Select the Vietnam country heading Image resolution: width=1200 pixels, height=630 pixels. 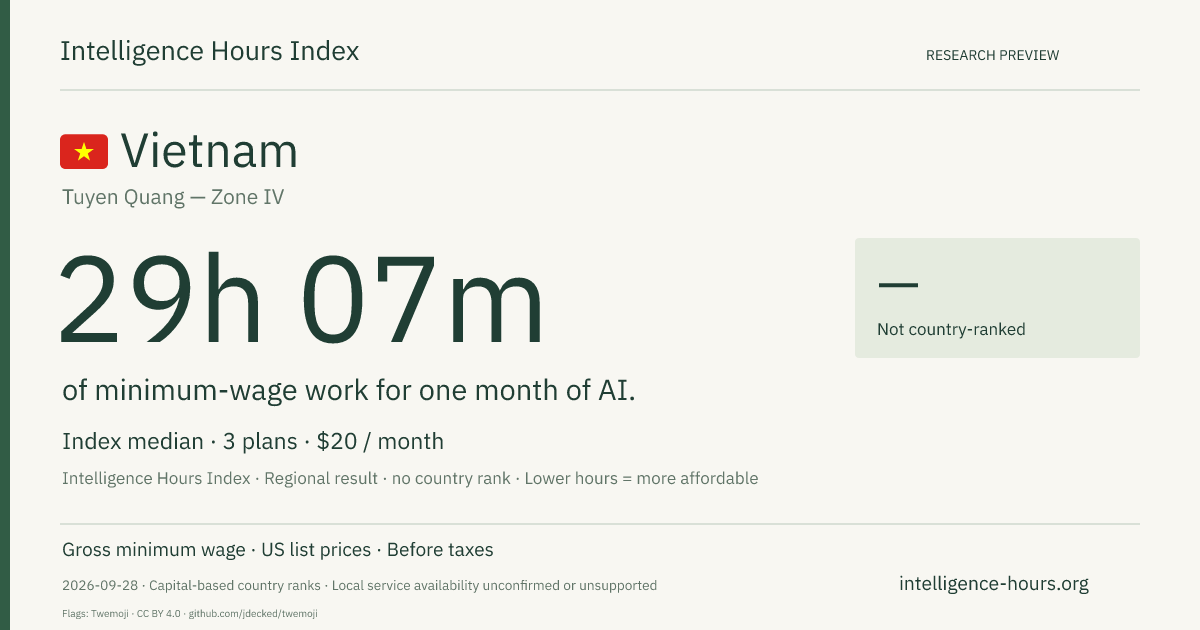click(x=209, y=151)
